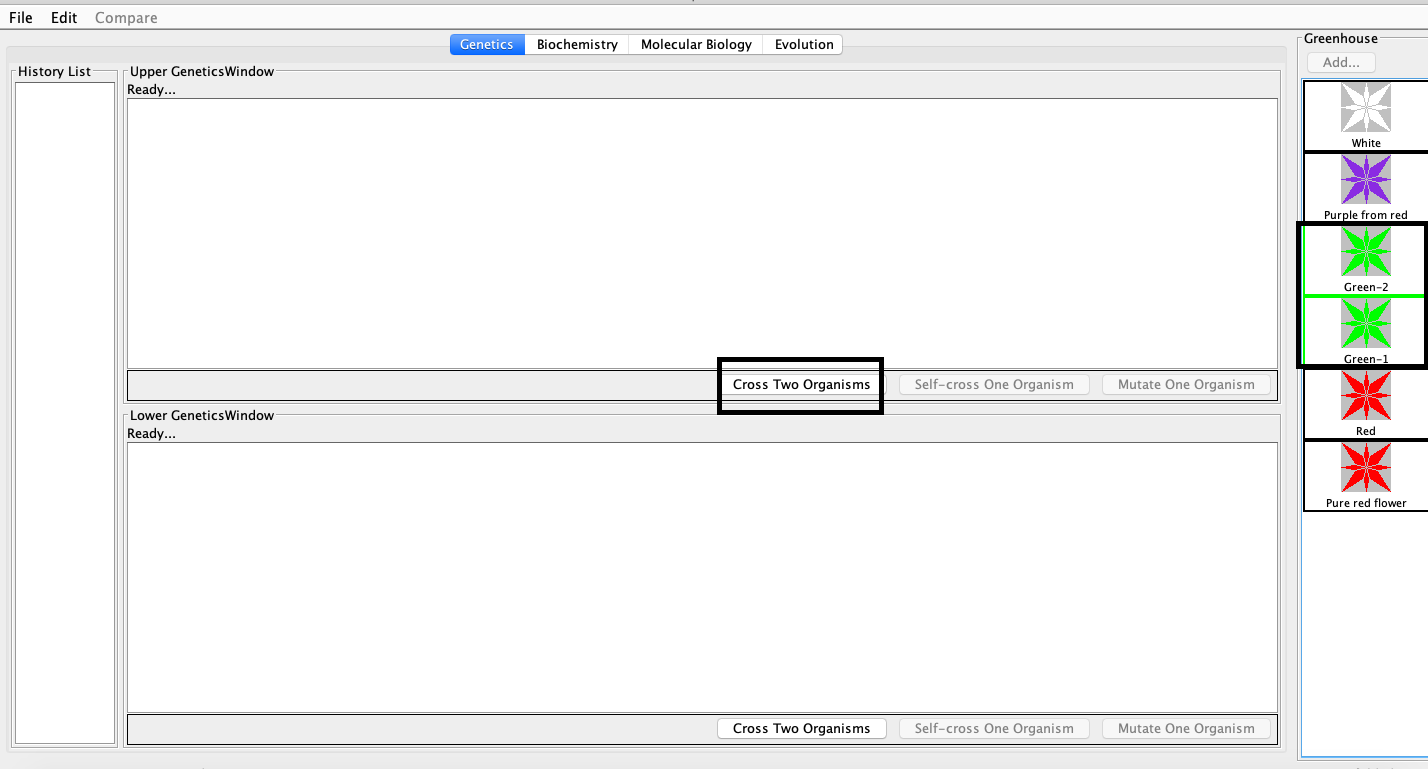Screen dimensions: 1428x769
Task: Select the Green-1 flower organism
Action: pyautogui.click(x=1365, y=324)
